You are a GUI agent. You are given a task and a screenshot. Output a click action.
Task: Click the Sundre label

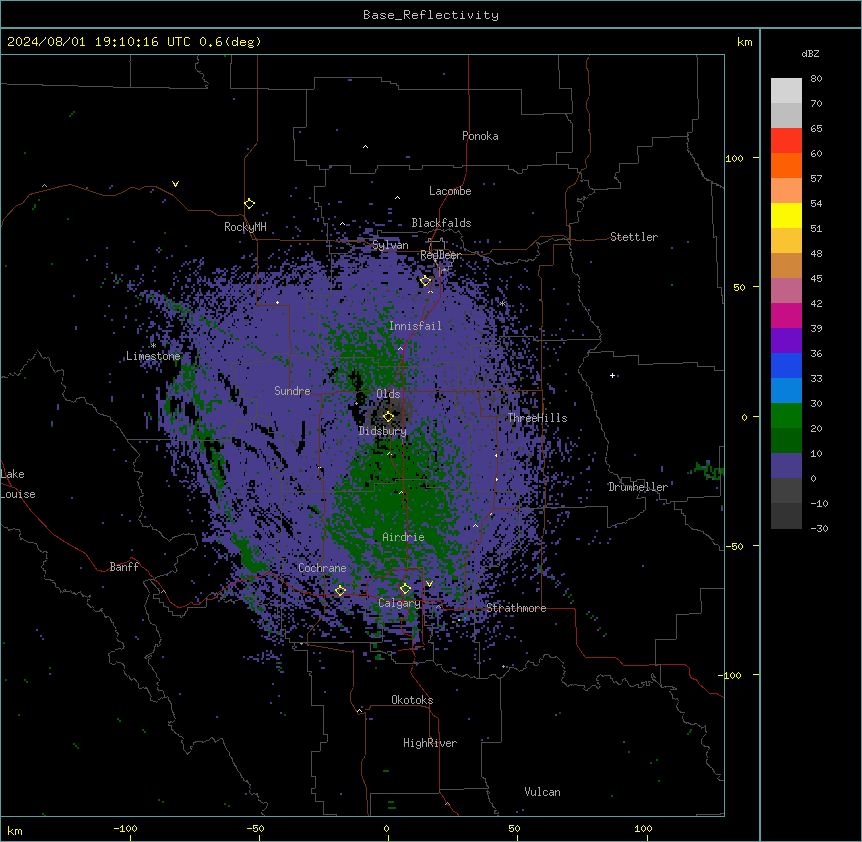point(292,391)
